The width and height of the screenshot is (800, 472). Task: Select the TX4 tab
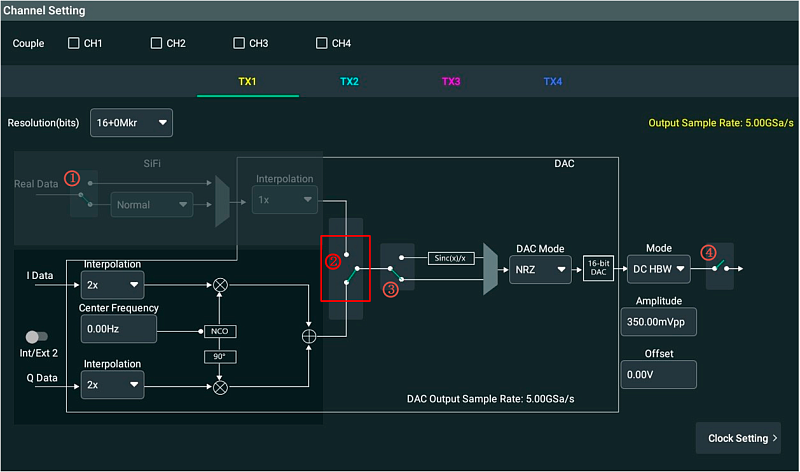coord(553,81)
